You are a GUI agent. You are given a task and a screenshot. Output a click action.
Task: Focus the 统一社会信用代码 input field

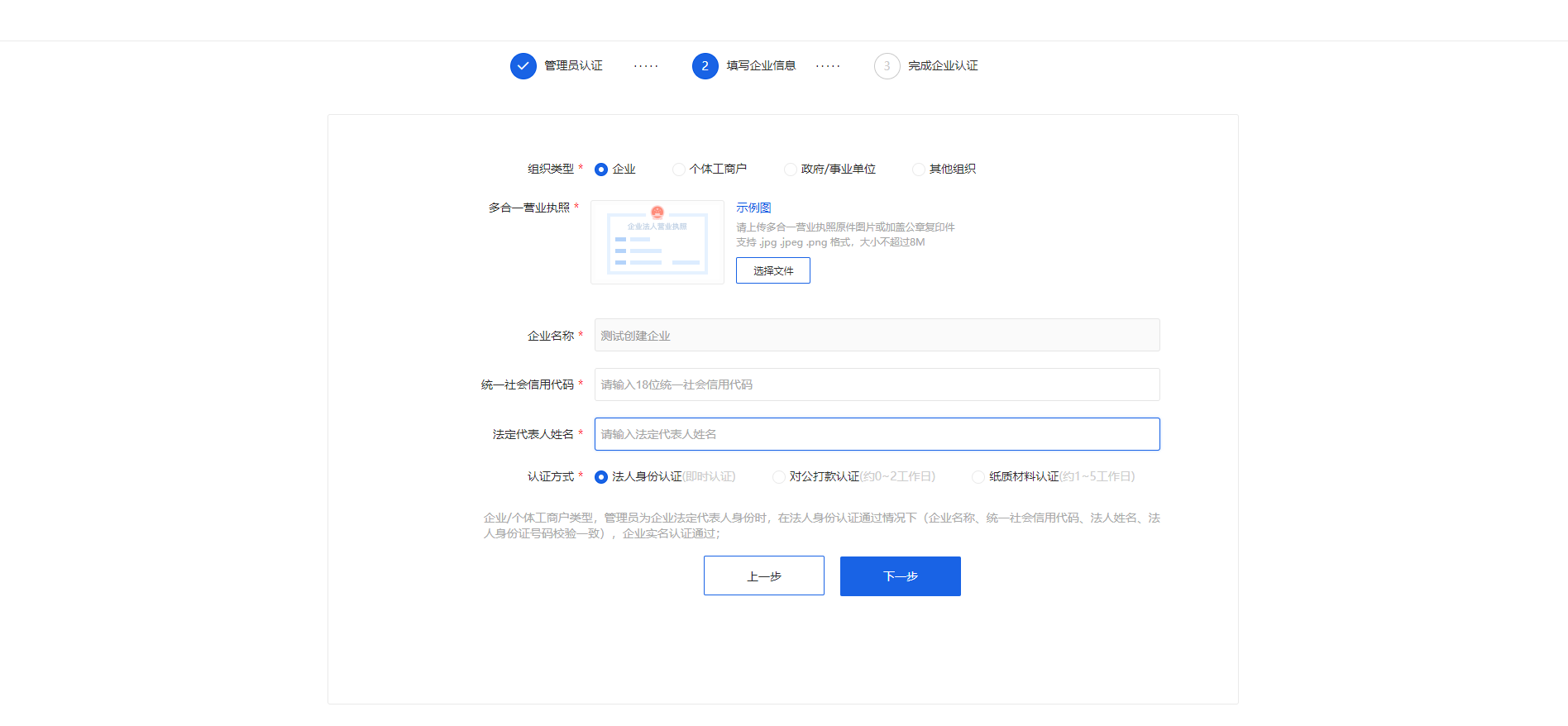click(x=877, y=384)
